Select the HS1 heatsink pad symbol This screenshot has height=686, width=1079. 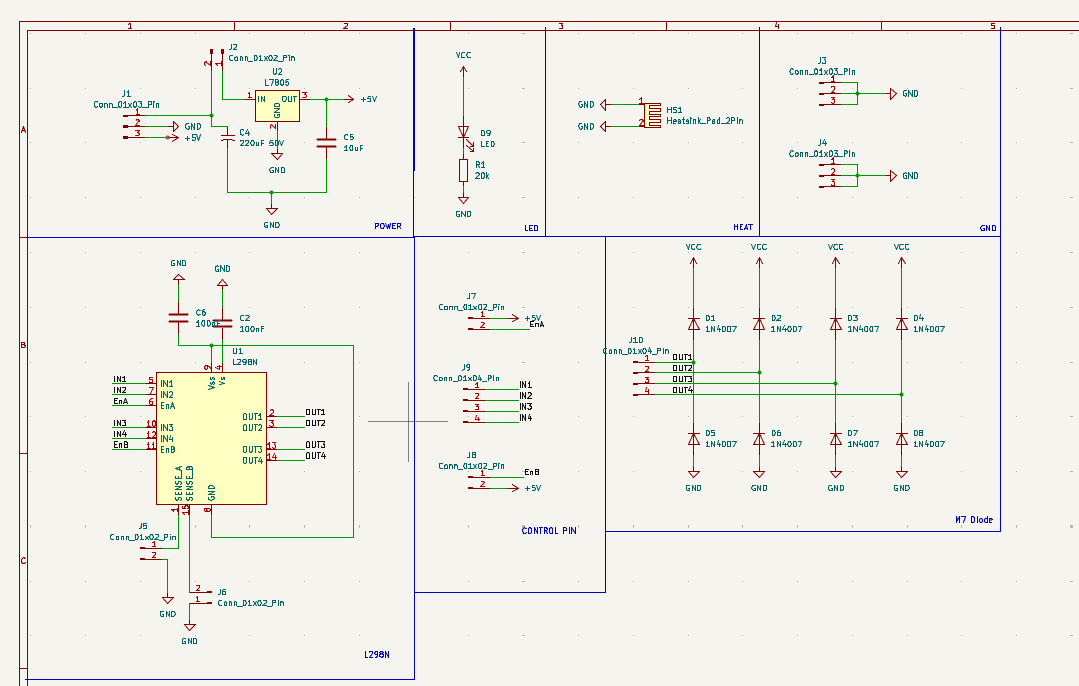coord(651,114)
